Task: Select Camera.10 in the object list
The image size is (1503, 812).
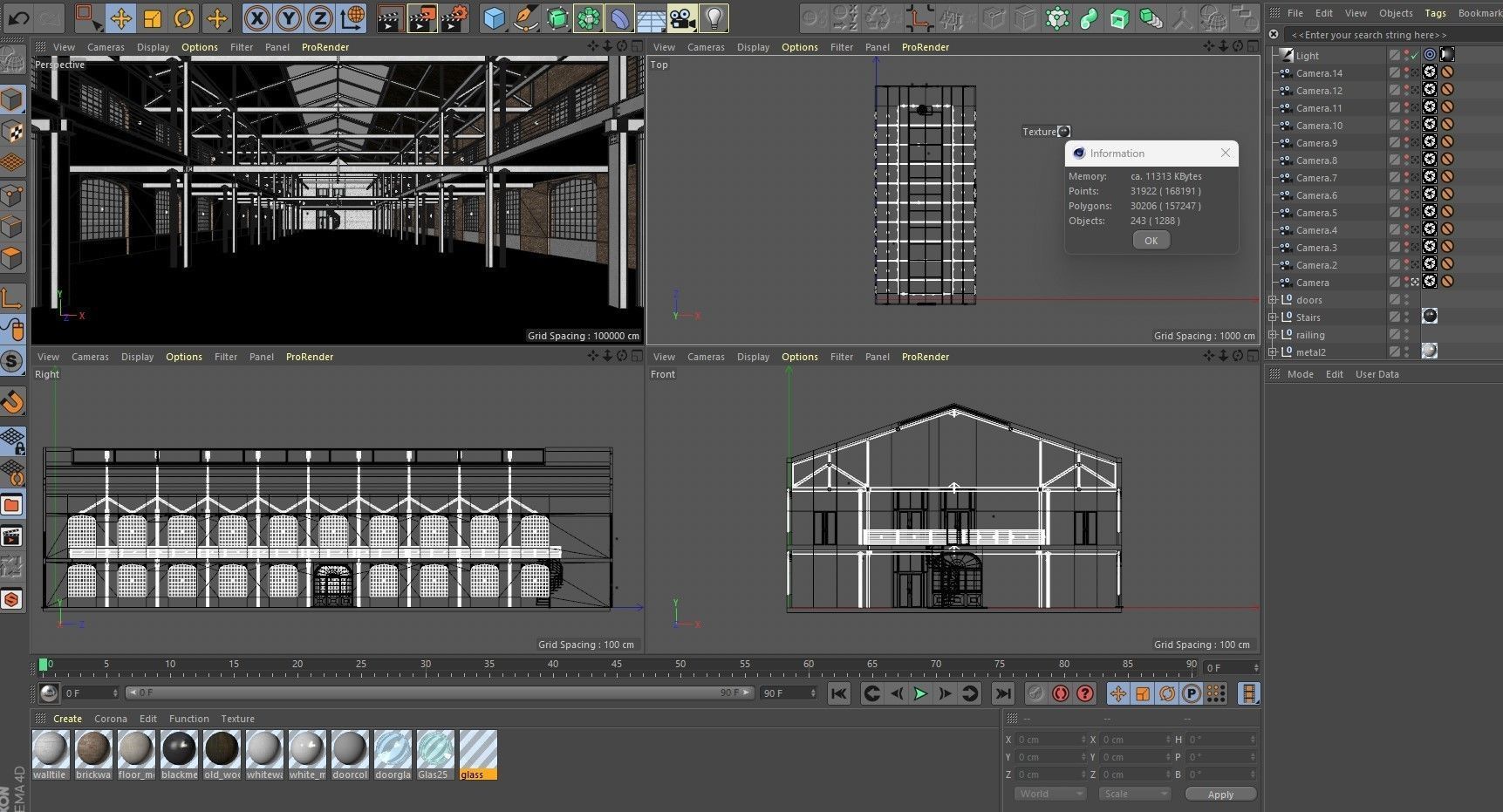Action: point(1319,126)
